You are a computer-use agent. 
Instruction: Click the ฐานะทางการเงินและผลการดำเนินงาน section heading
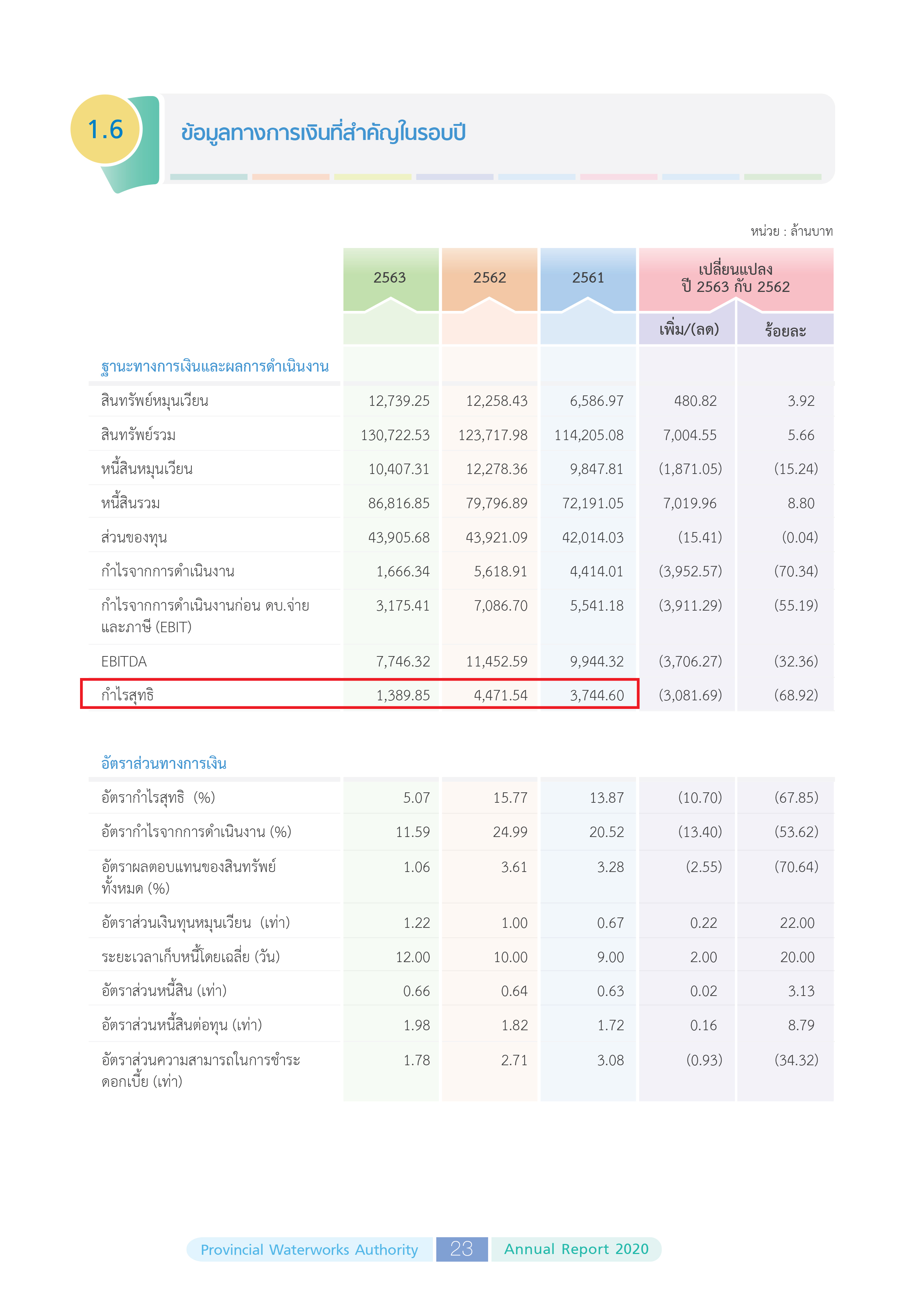pos(215,366)
